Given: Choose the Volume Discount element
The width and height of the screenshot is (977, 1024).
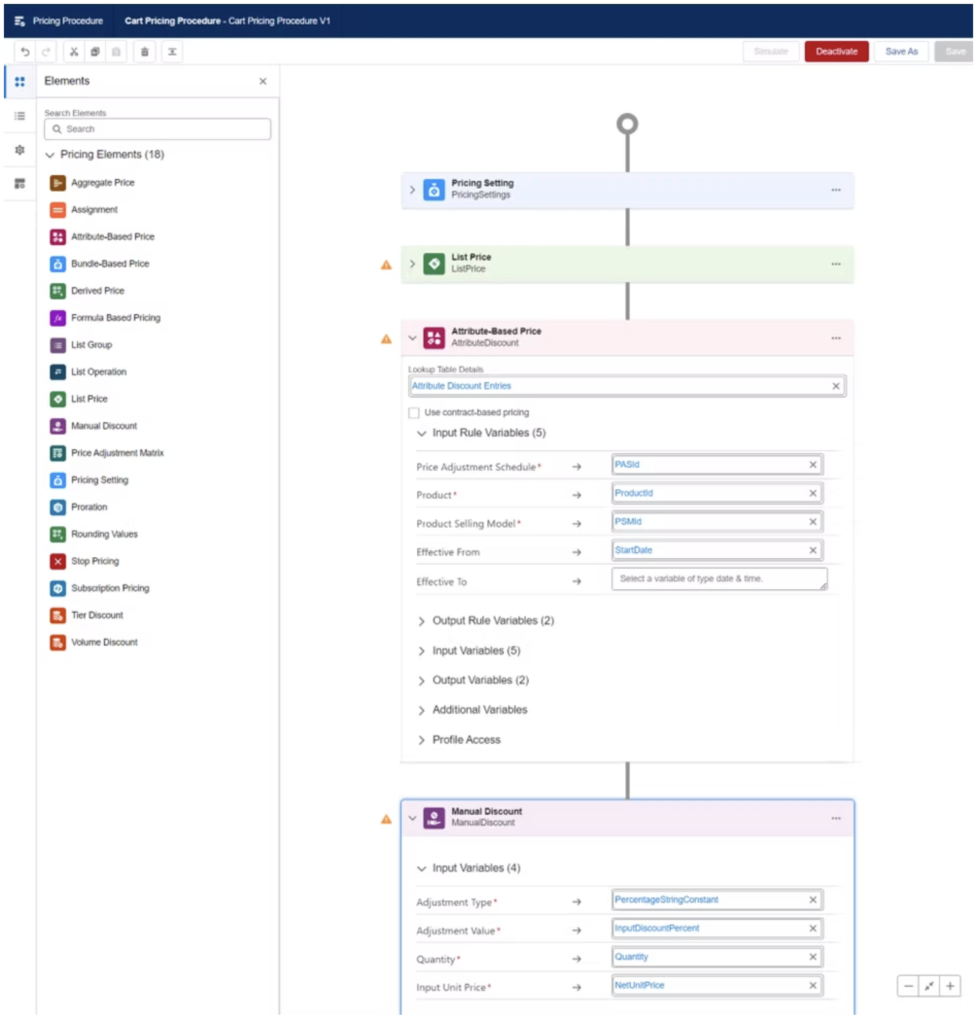Looking at the screenshot, I should pyautogui.click(x=104, y=643).
